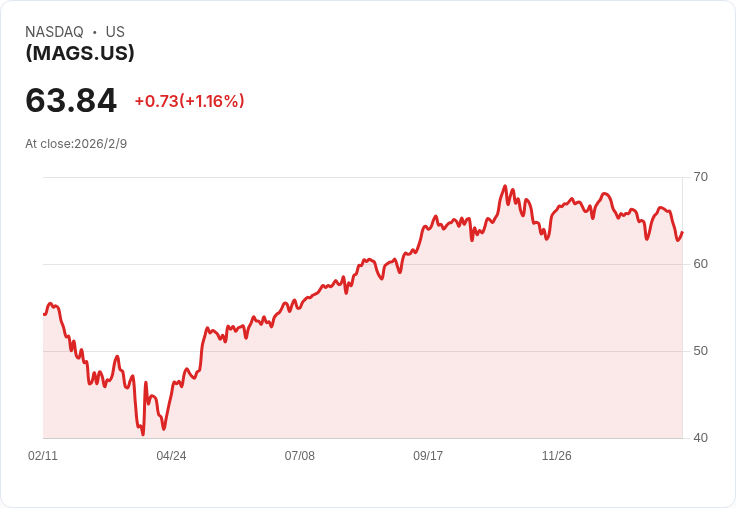Click the 02/11 date on the time axis
The height and width of the screenshot is (508, 736).
pos(43,456)
